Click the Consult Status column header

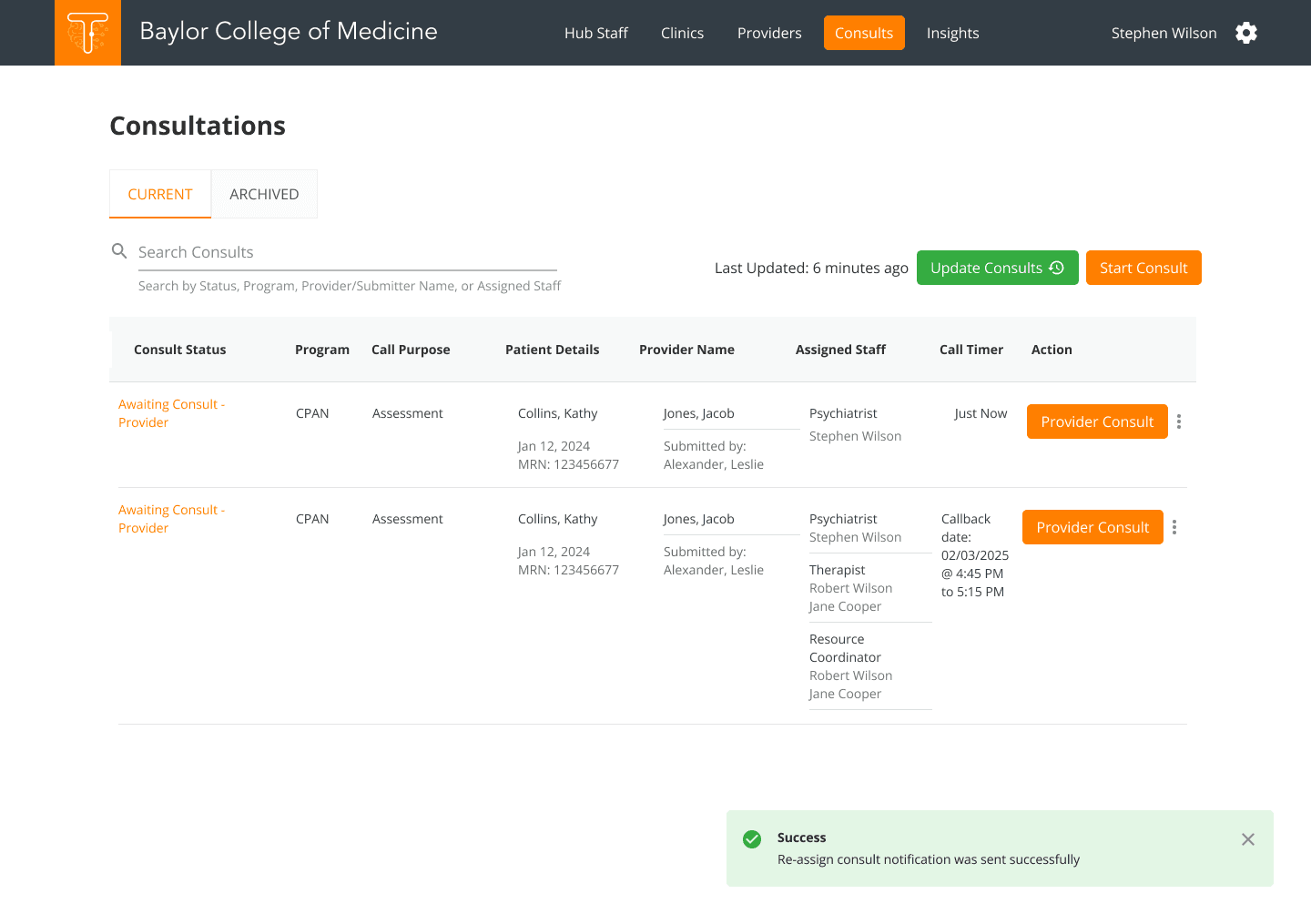tap(180, 350)
